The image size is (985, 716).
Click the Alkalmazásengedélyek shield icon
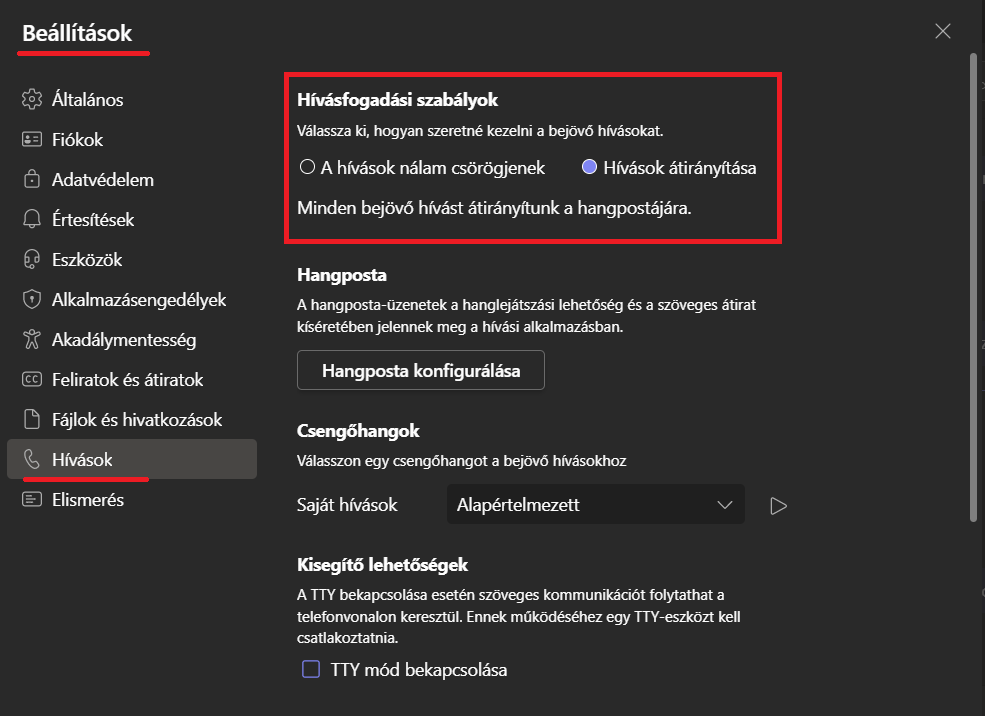(32, 300)
